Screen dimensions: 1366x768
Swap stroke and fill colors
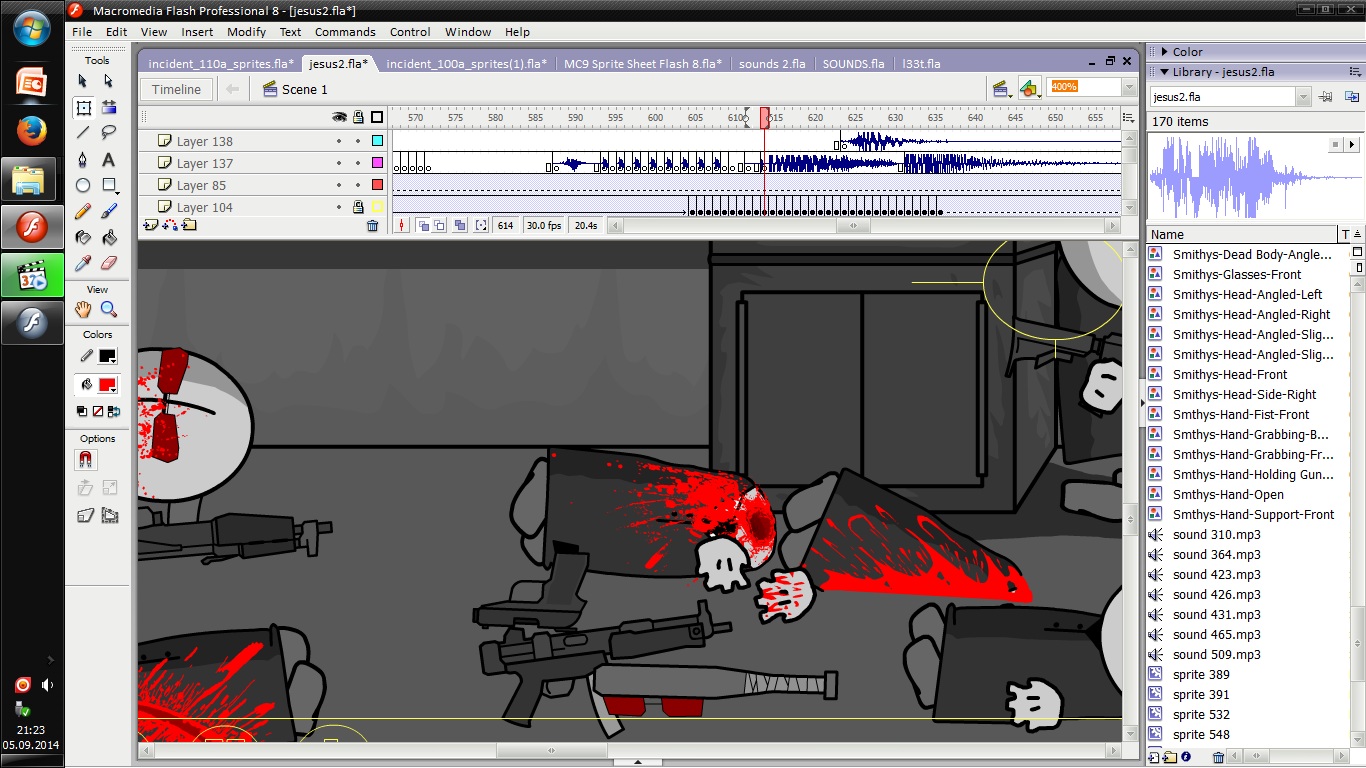coord(113,411)
